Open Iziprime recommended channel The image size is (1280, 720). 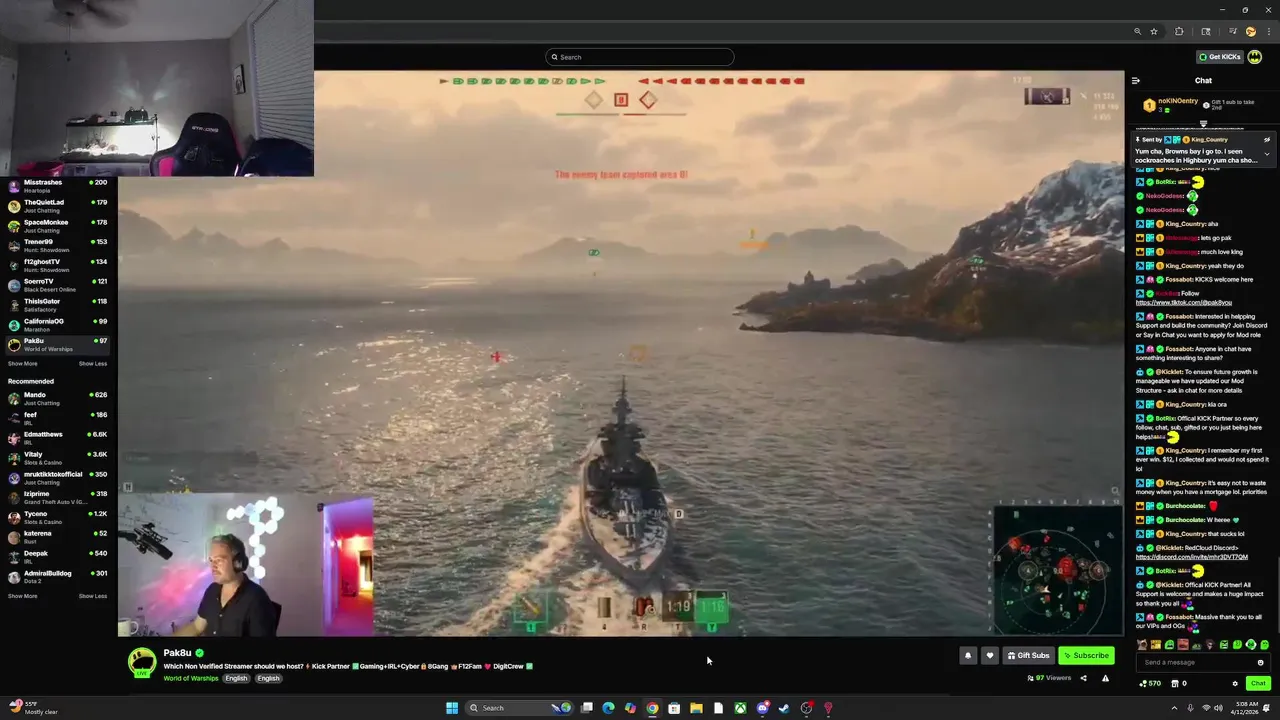tap(58, 497)
